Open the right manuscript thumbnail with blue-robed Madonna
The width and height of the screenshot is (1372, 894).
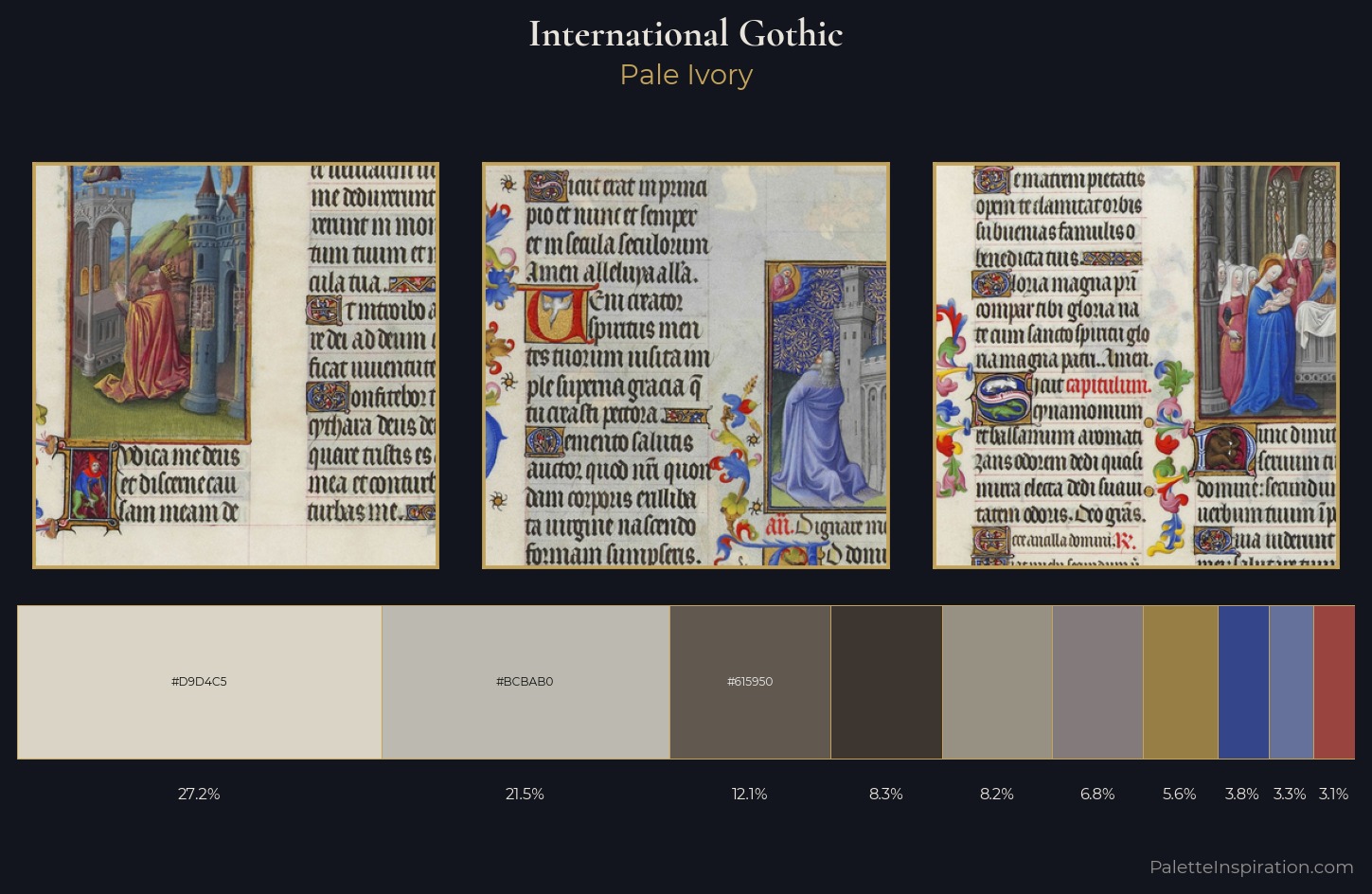[x=1136, y=366]
